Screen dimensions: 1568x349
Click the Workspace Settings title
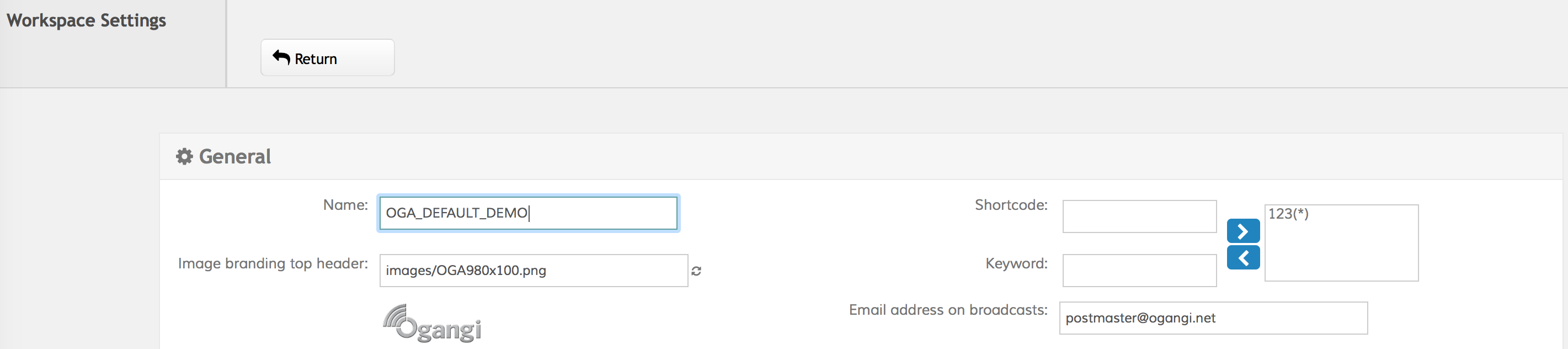(87, 21)
